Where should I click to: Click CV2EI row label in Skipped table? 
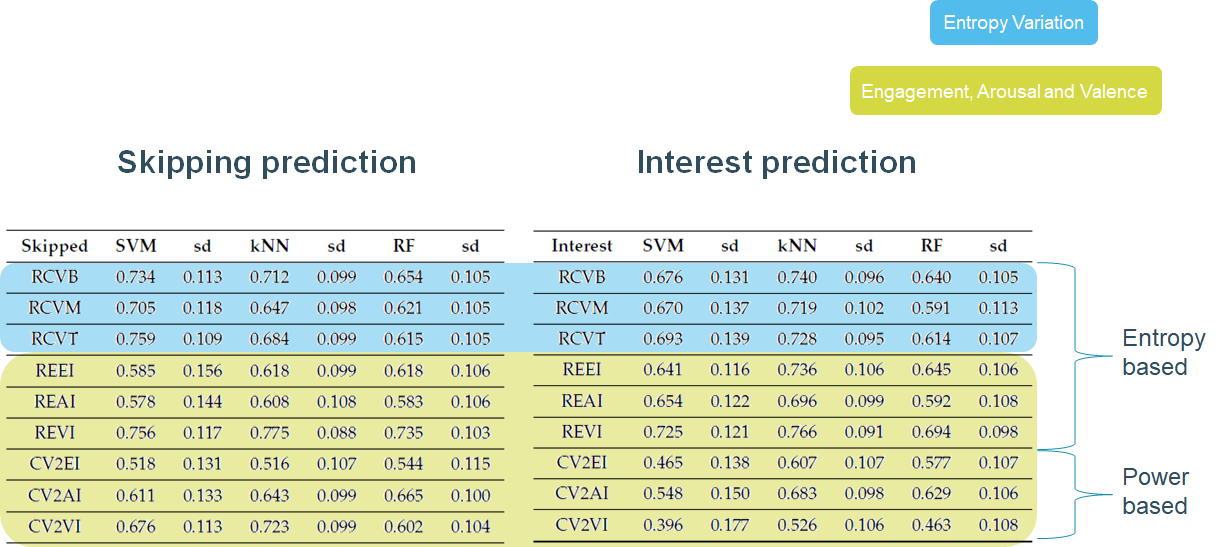55,464
